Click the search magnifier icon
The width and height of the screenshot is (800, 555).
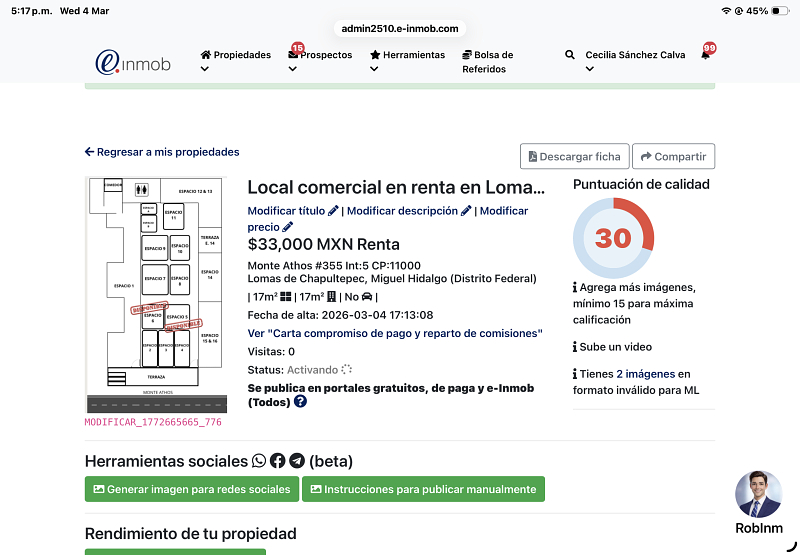pyautogui.click(x=570, y=56)
